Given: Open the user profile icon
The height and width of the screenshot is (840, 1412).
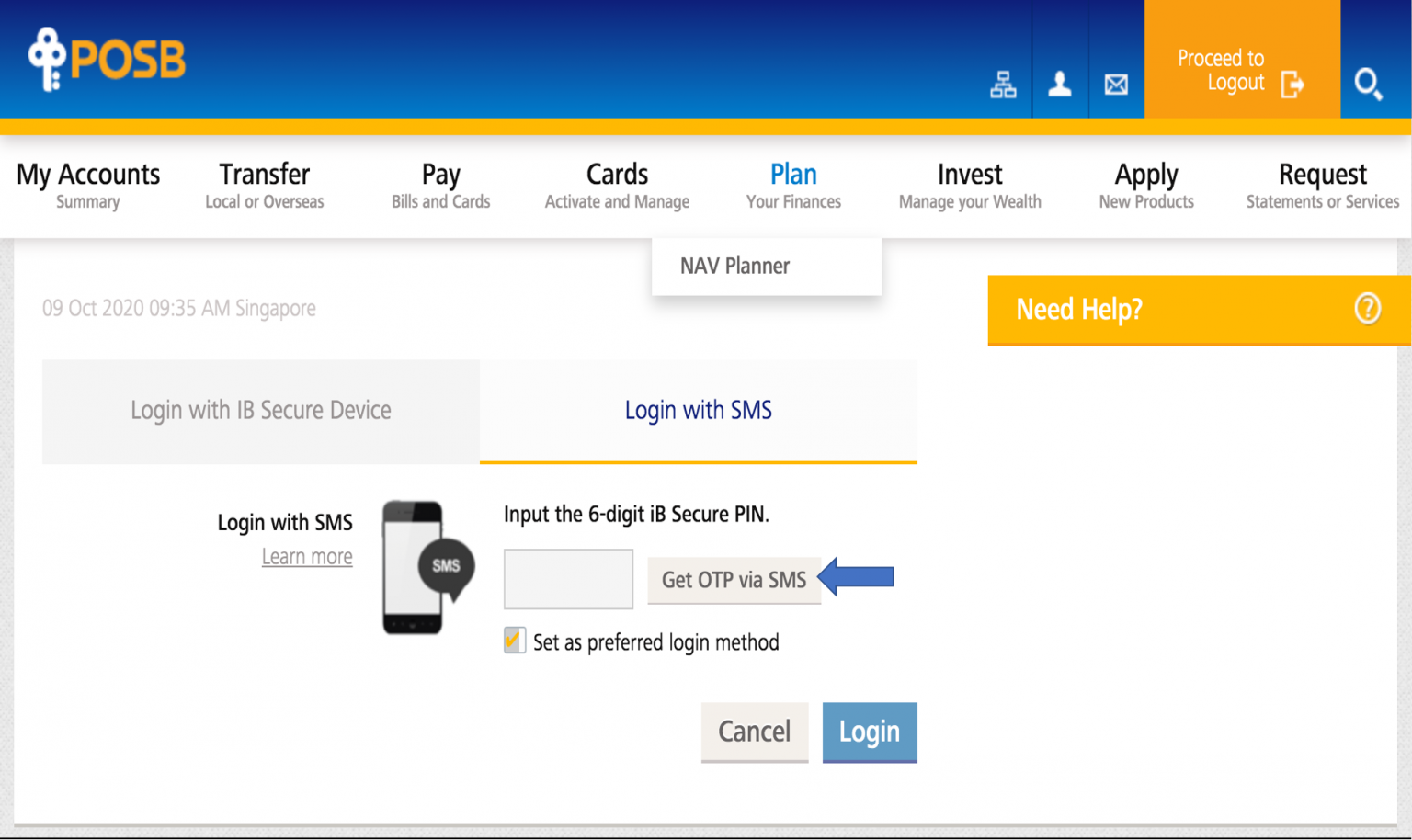Looking at the screenshot, I should tap(1060, 85).
